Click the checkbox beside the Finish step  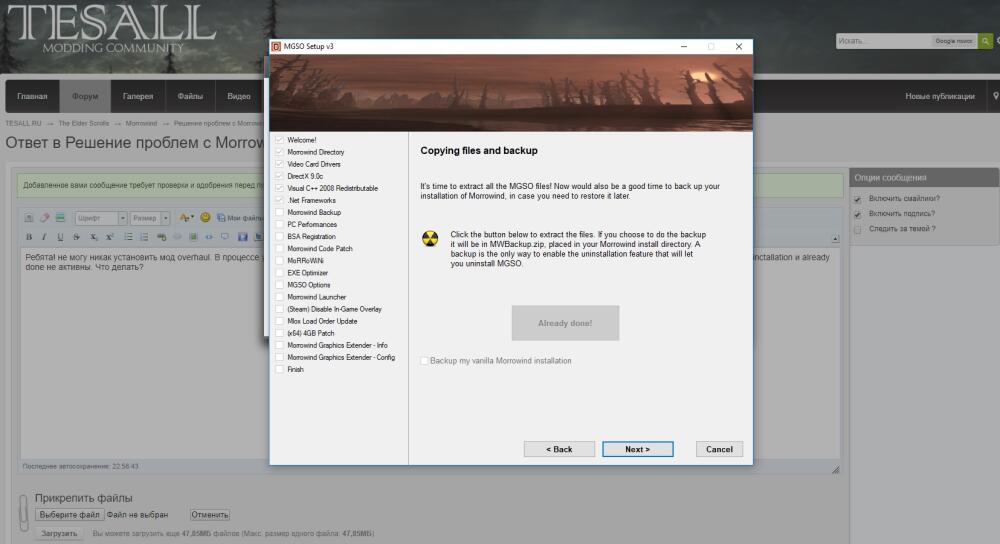(x=279, y=369)
